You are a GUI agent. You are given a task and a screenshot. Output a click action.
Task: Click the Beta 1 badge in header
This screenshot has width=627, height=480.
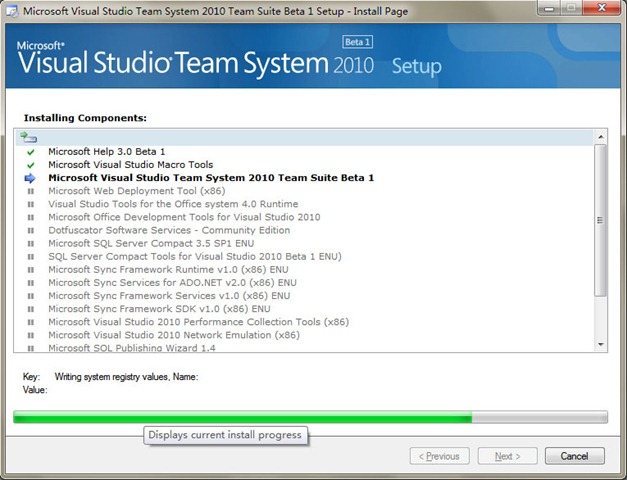[357, 42]
